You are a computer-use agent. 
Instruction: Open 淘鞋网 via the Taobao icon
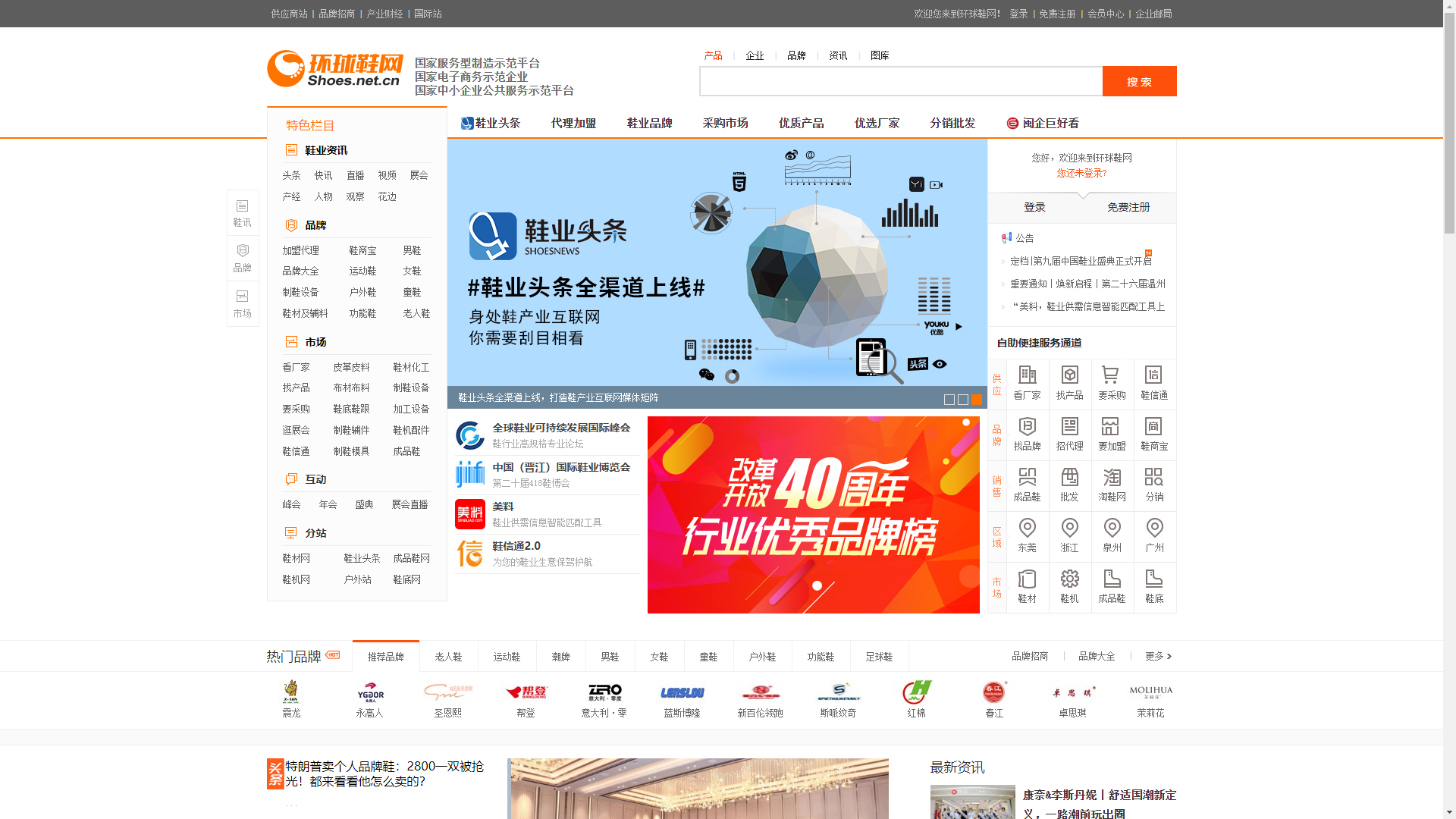click(x=1112, y=478)
